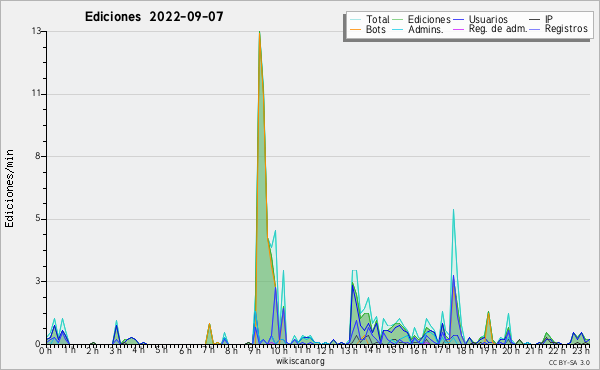This screenshot has height=370, width=600.
Task: Click the 2 h x-axis label
Action: [92, 351]
